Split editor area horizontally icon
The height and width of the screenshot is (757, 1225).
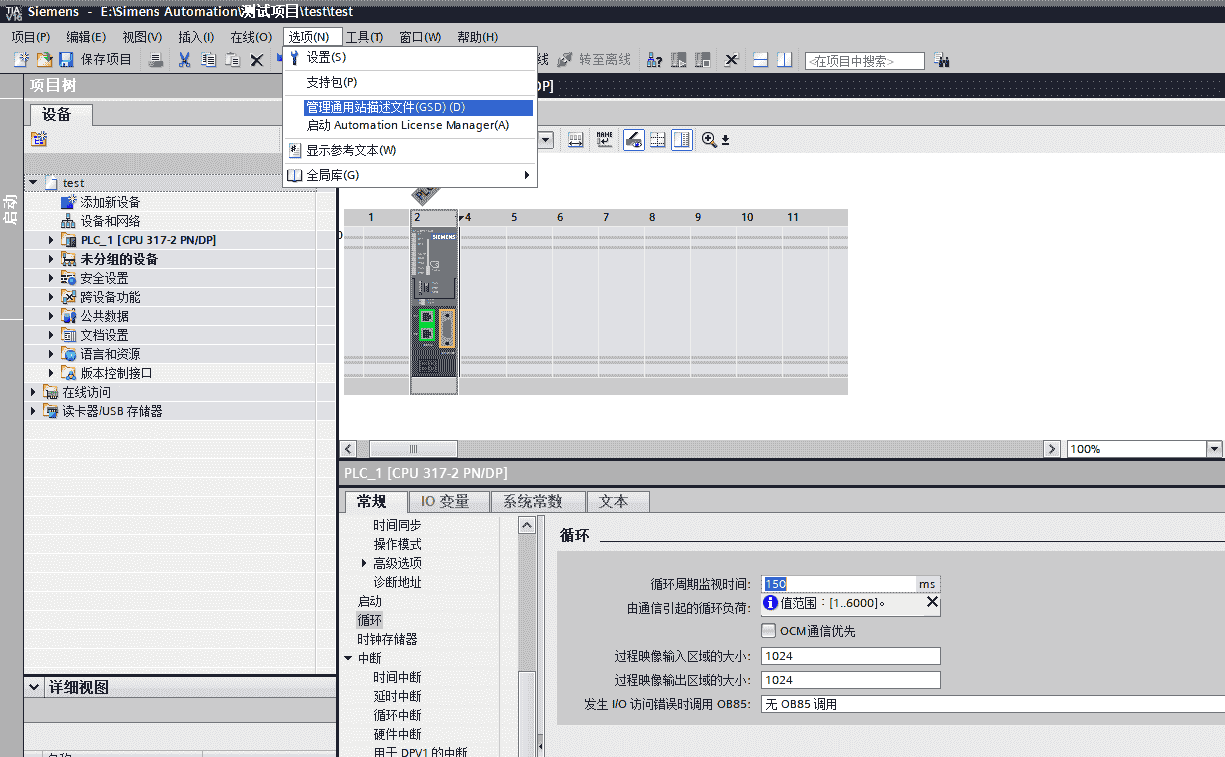[x=760, y=60]
